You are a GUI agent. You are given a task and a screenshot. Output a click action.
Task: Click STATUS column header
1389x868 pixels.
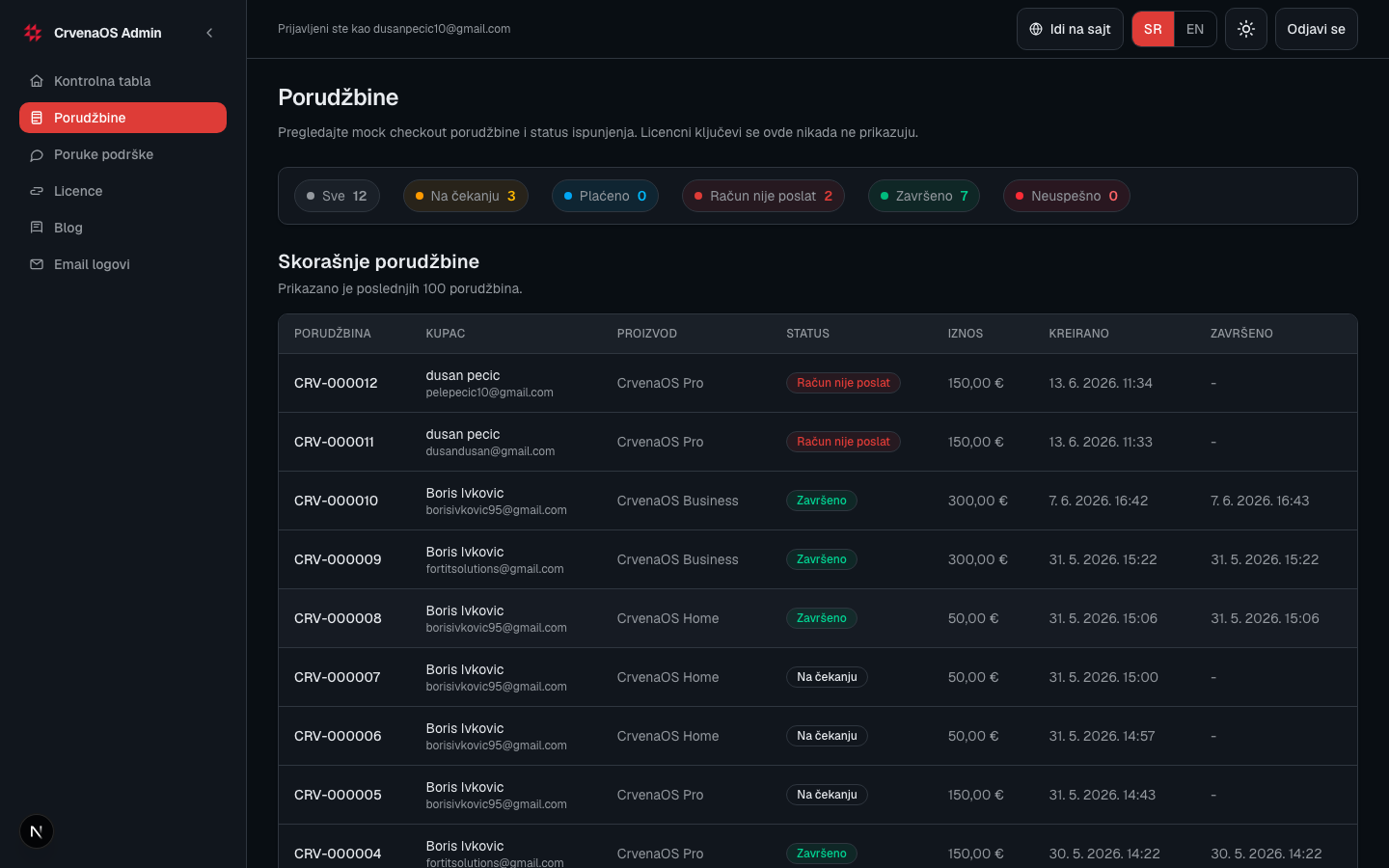[x=807, y=334]
